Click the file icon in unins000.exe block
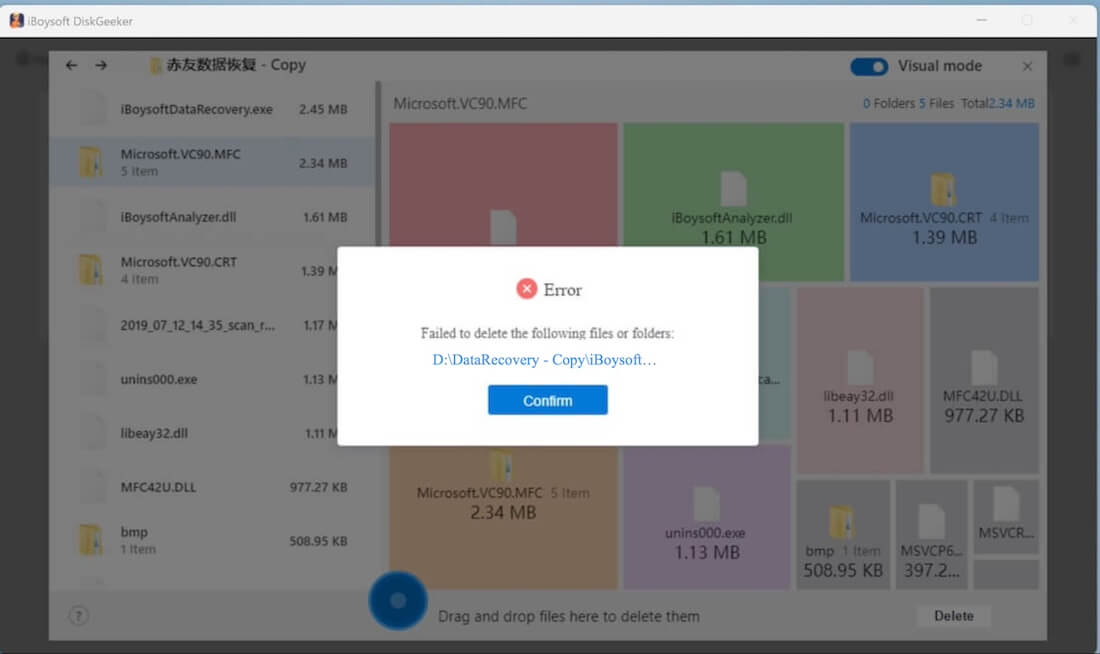 click(706, 504)
